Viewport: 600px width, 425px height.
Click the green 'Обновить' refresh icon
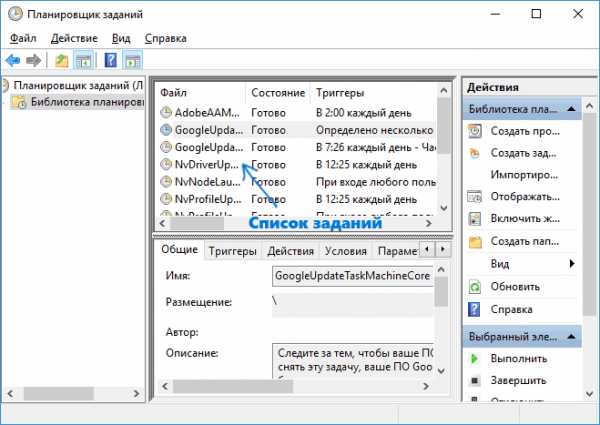(x=475, y=287)
